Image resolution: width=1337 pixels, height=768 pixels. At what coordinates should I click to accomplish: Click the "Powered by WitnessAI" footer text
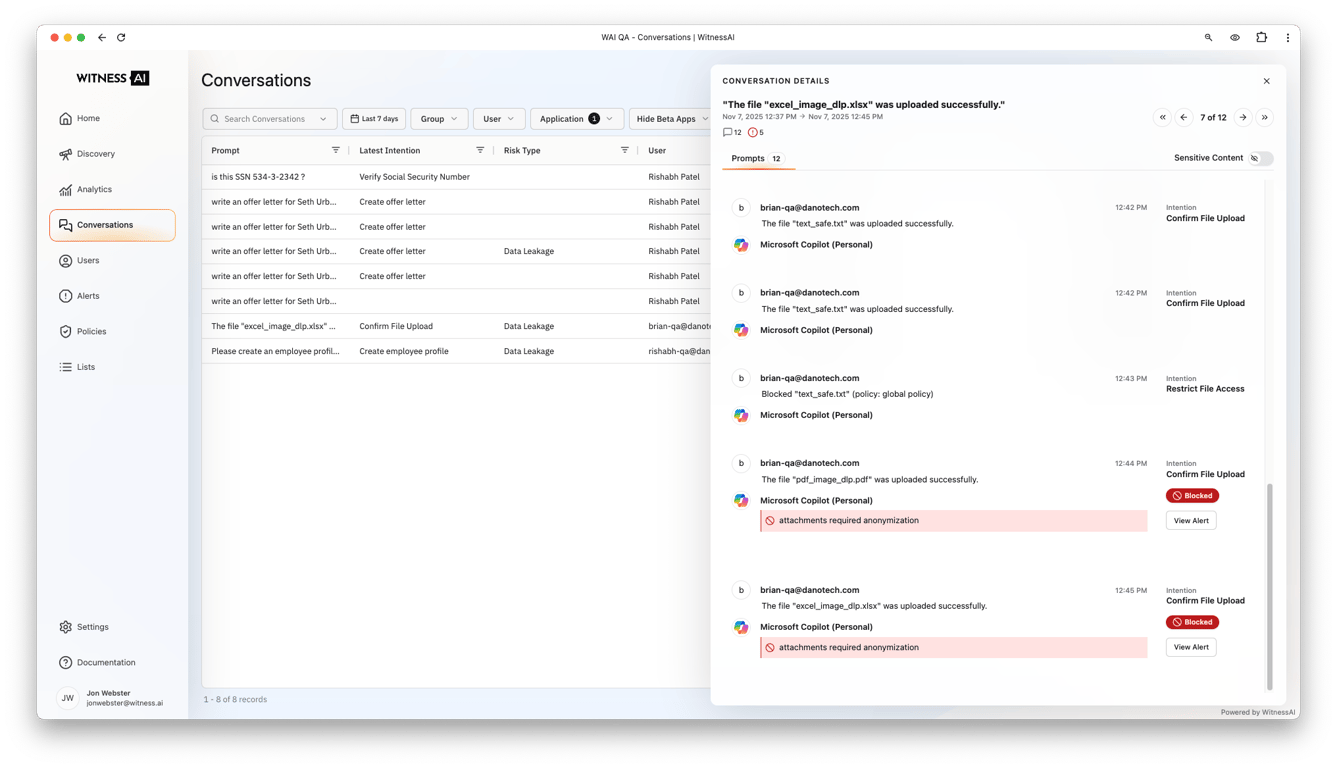click(1258, 712)
